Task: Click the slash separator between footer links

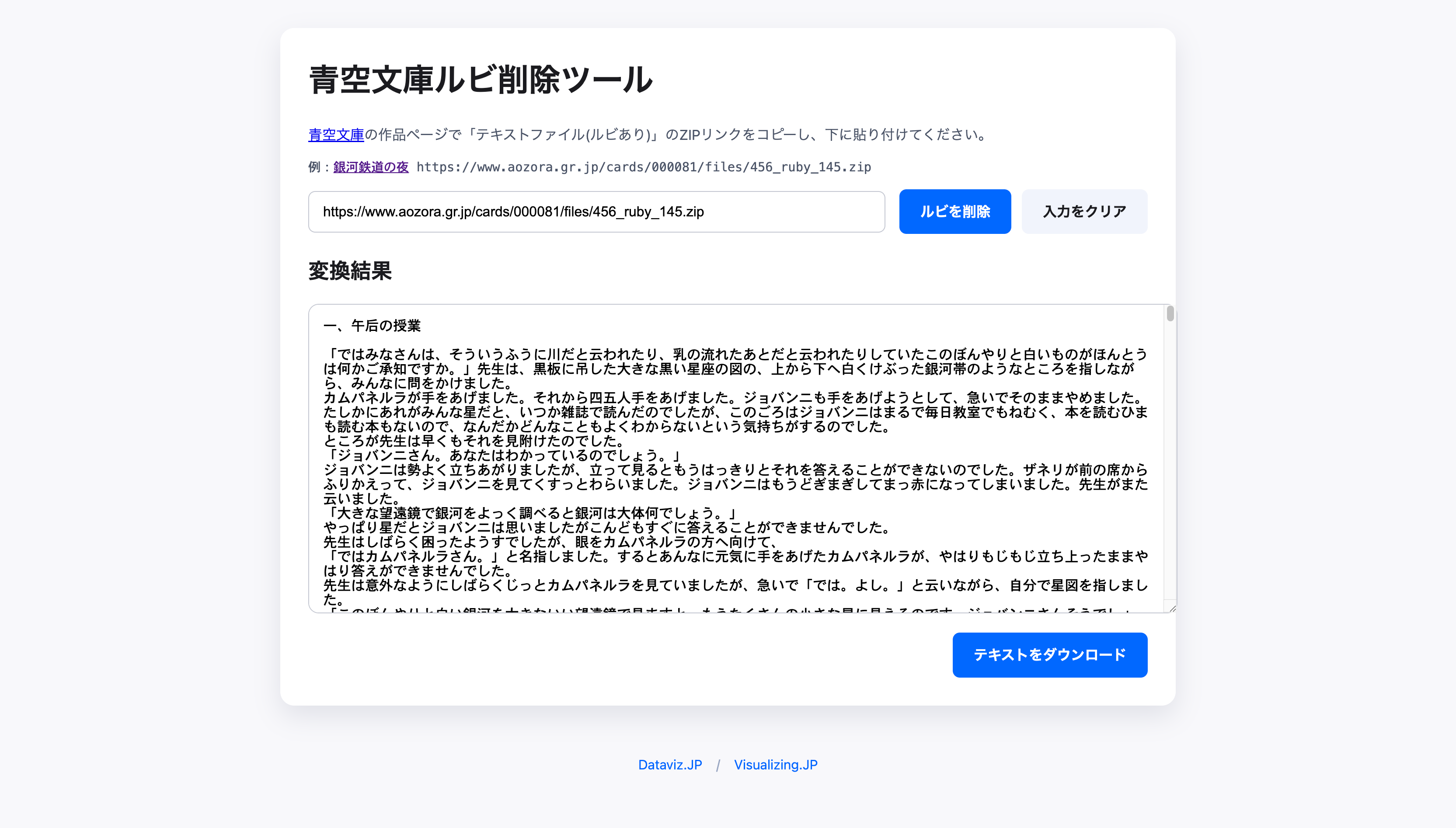Action: pyautogui.click(x=718, y=765)
